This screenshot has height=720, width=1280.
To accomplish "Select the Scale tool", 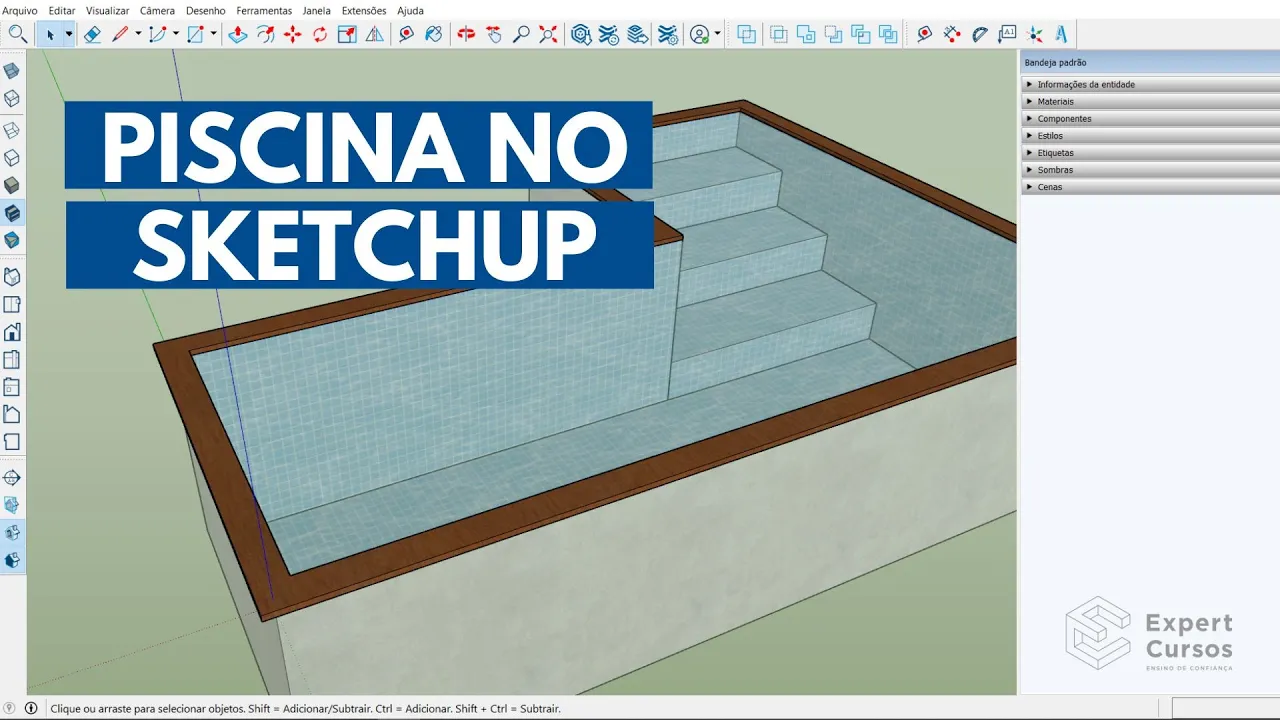I will (347, 34).
